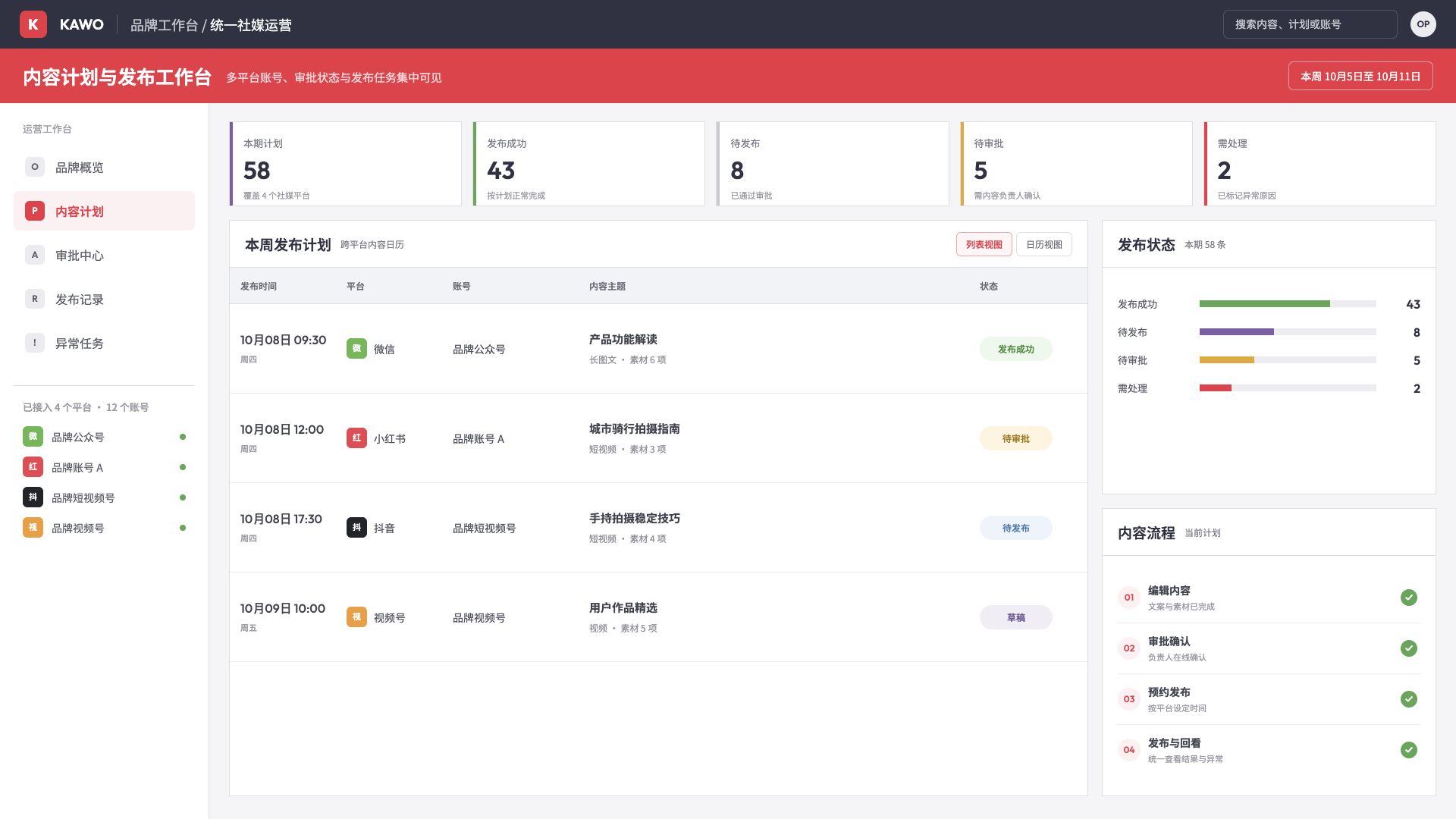The image size is (1456, 819).
Task: Select the orange 品牌视频号 account icon
Action: (x=33, y=528)
